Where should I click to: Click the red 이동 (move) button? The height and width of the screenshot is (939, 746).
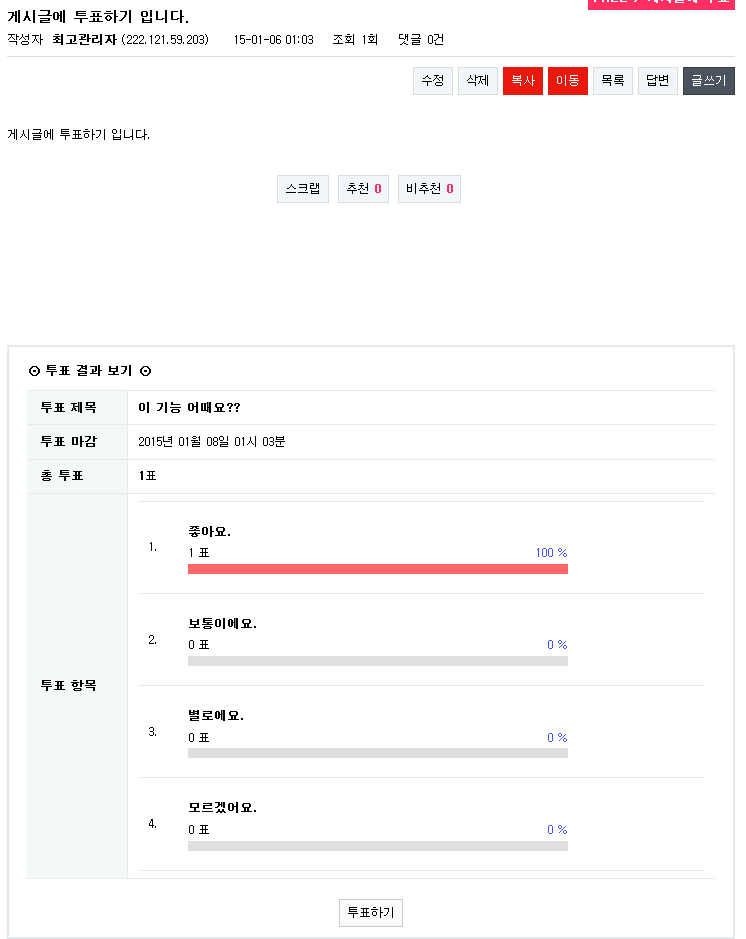[567, 81]
